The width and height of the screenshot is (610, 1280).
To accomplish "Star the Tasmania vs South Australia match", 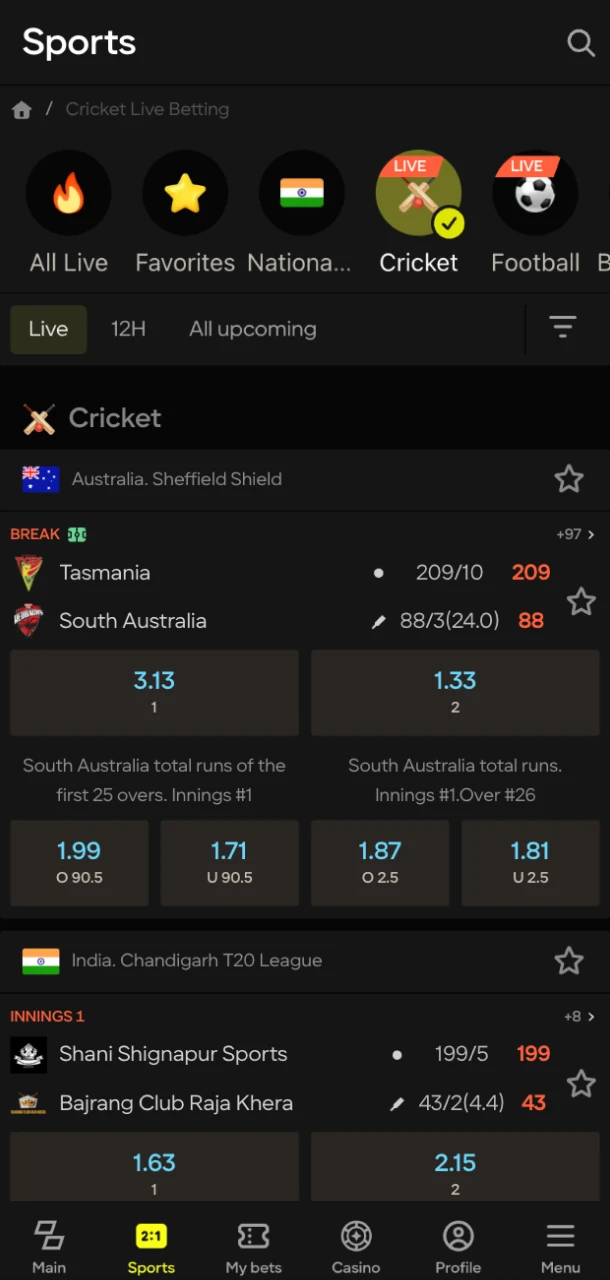I will tap(581, 601).
